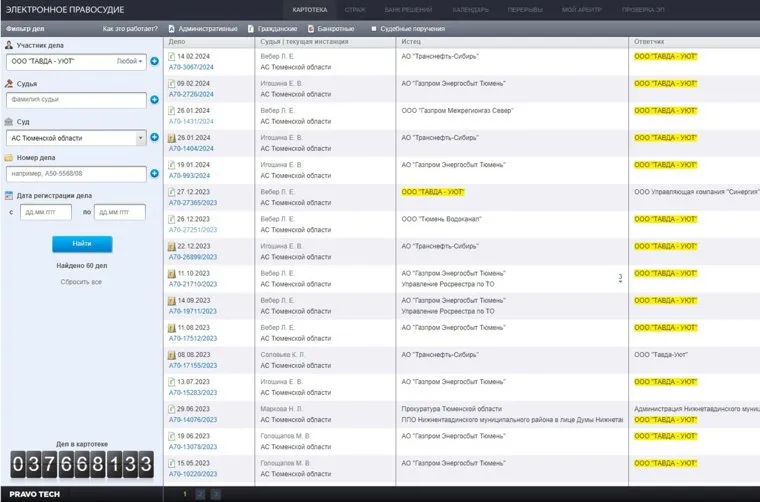Screen dimensions: 760x502
Task: Go to results page 2
Action: (201, 494)
